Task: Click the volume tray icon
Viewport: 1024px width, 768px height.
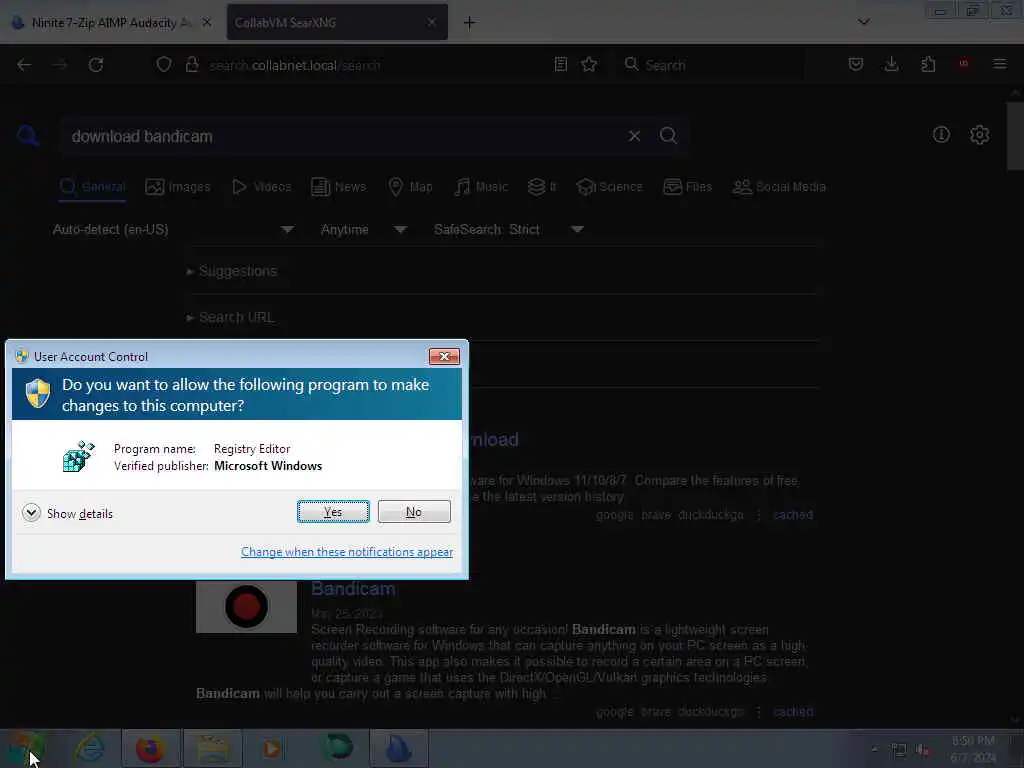Action: (x=922, y=750)
